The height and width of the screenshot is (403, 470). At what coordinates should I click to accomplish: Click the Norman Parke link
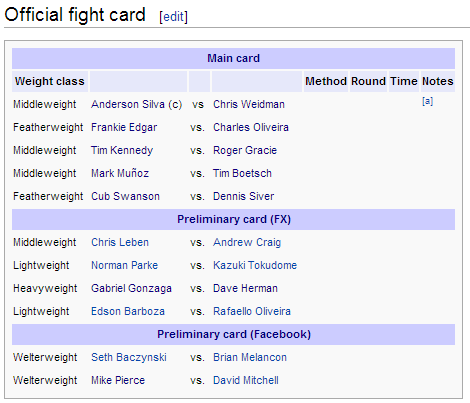tap(124, 265)
